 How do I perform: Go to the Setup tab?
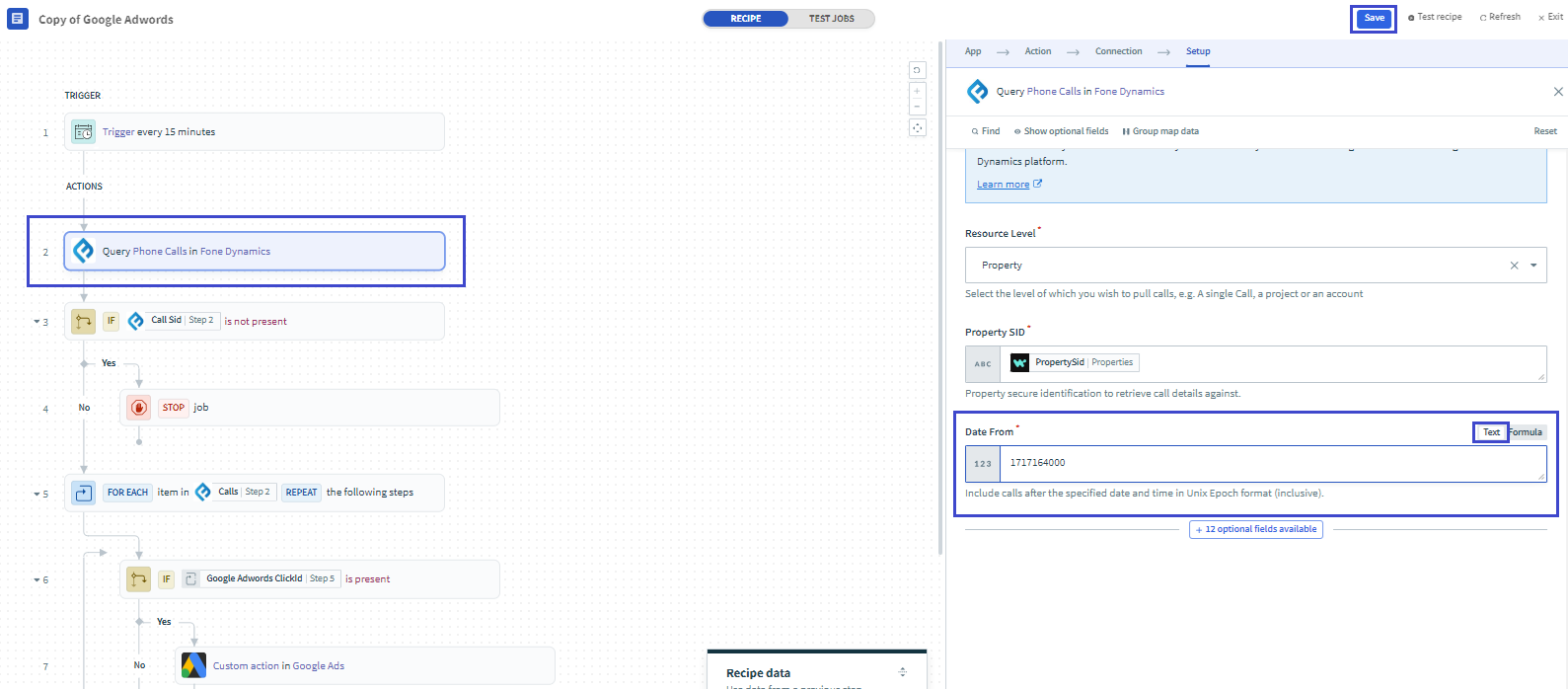(x=1198, y=51)
